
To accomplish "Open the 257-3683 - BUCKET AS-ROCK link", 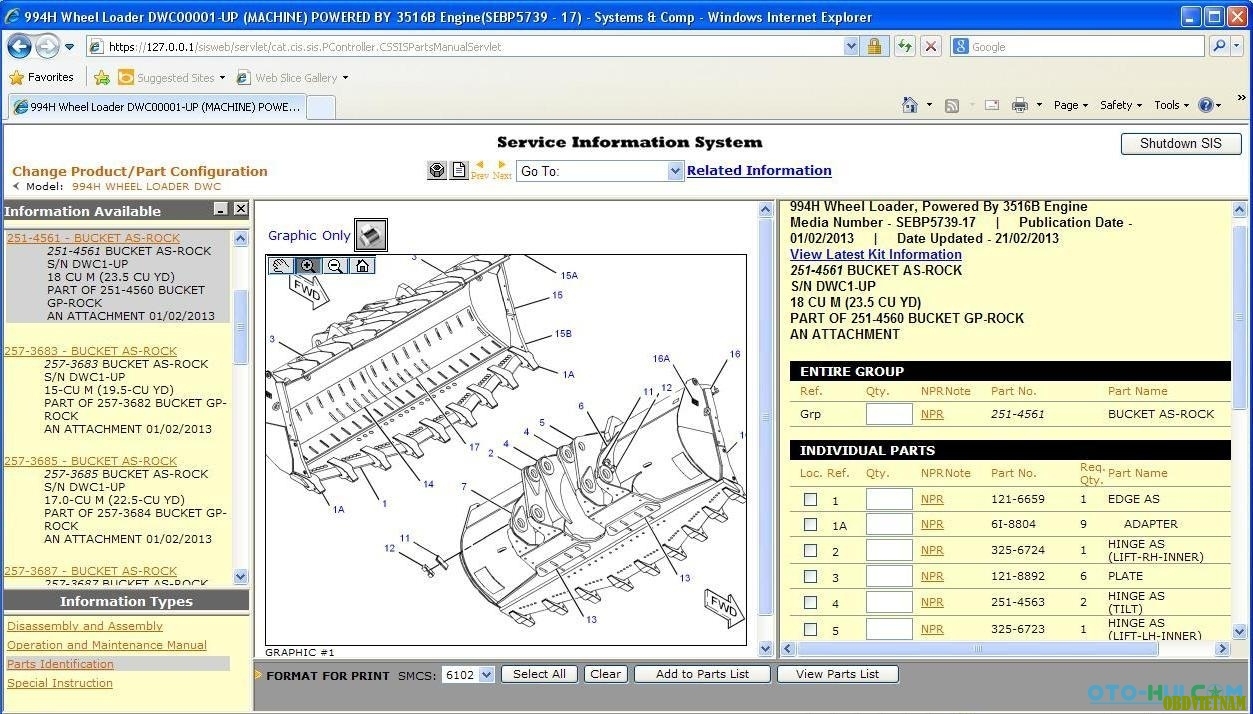I will point(91,351).
